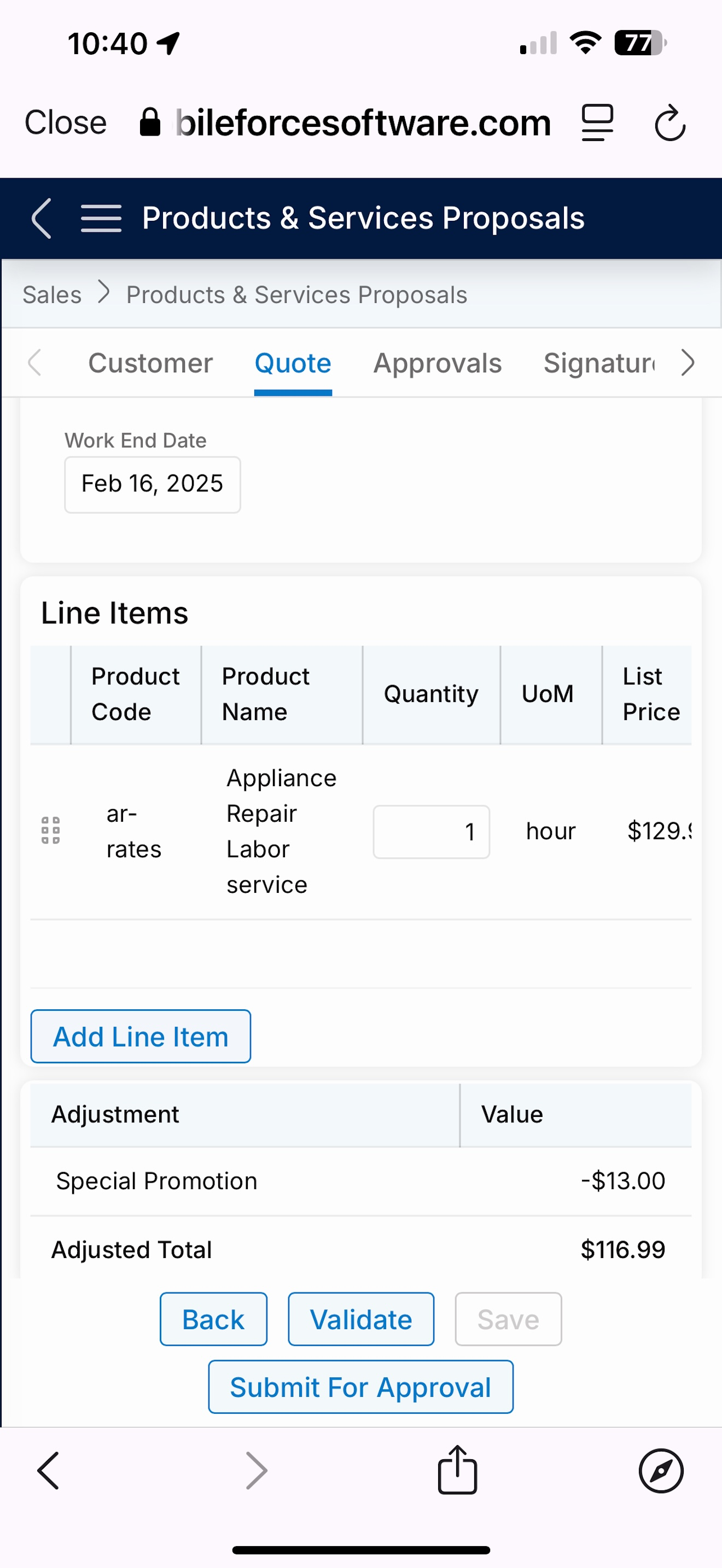Click the List Price column header
The image size is (722, 1568).
647,694
